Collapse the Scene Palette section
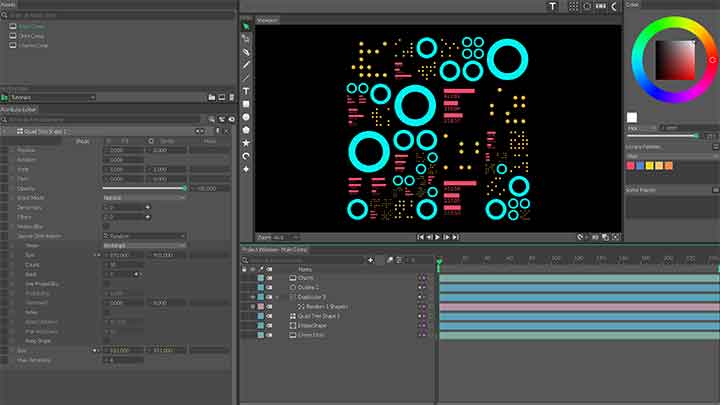The width and height of the screenshot is (720, 405). 715,190
